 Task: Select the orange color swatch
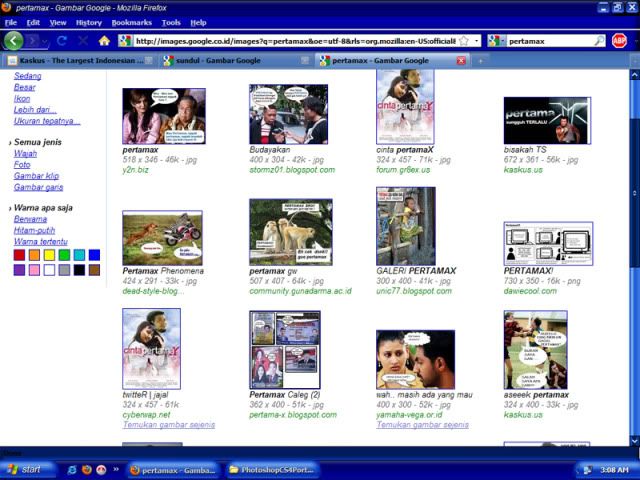click(34, 255)
